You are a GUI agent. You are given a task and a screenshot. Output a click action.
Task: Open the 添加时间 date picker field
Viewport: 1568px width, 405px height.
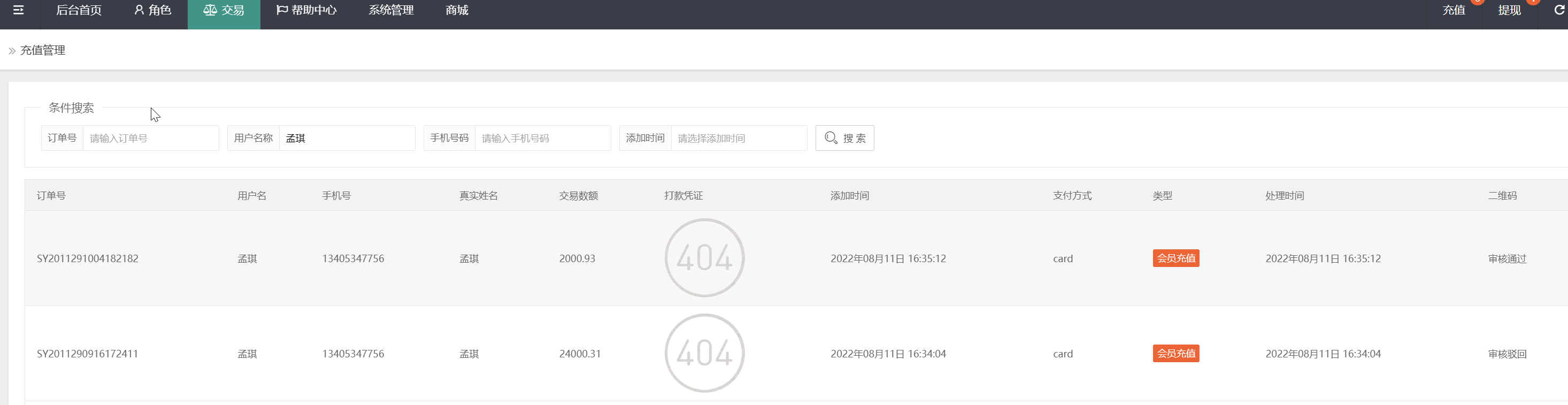tap(739, 138)
